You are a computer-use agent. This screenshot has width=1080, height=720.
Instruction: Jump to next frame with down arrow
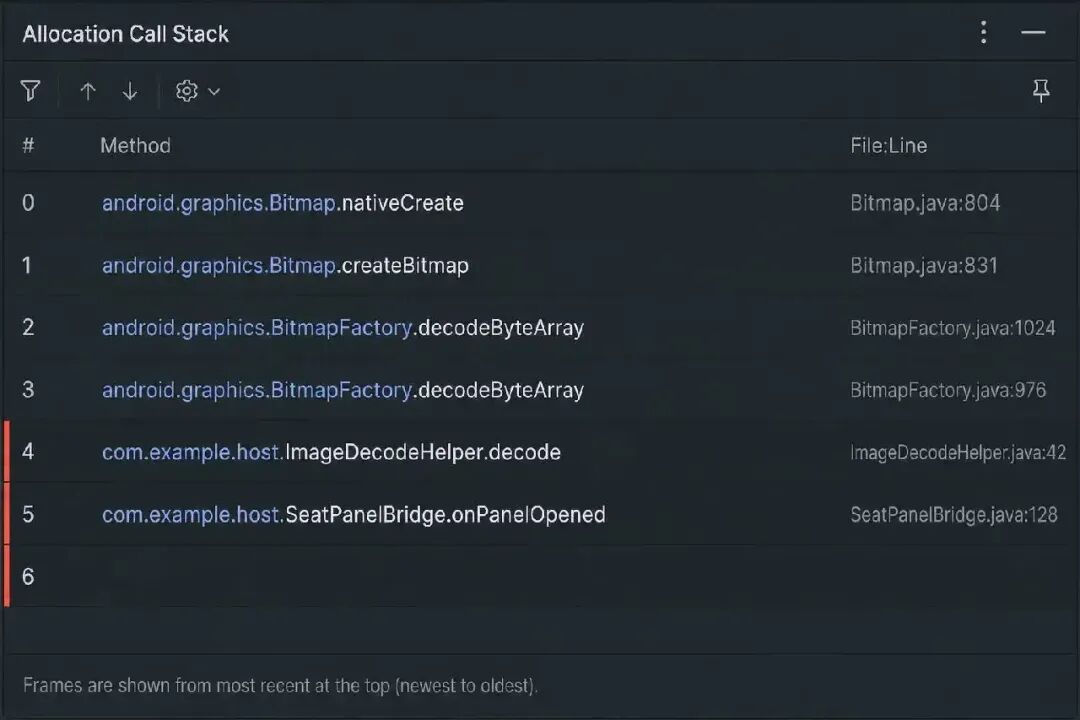129,91
